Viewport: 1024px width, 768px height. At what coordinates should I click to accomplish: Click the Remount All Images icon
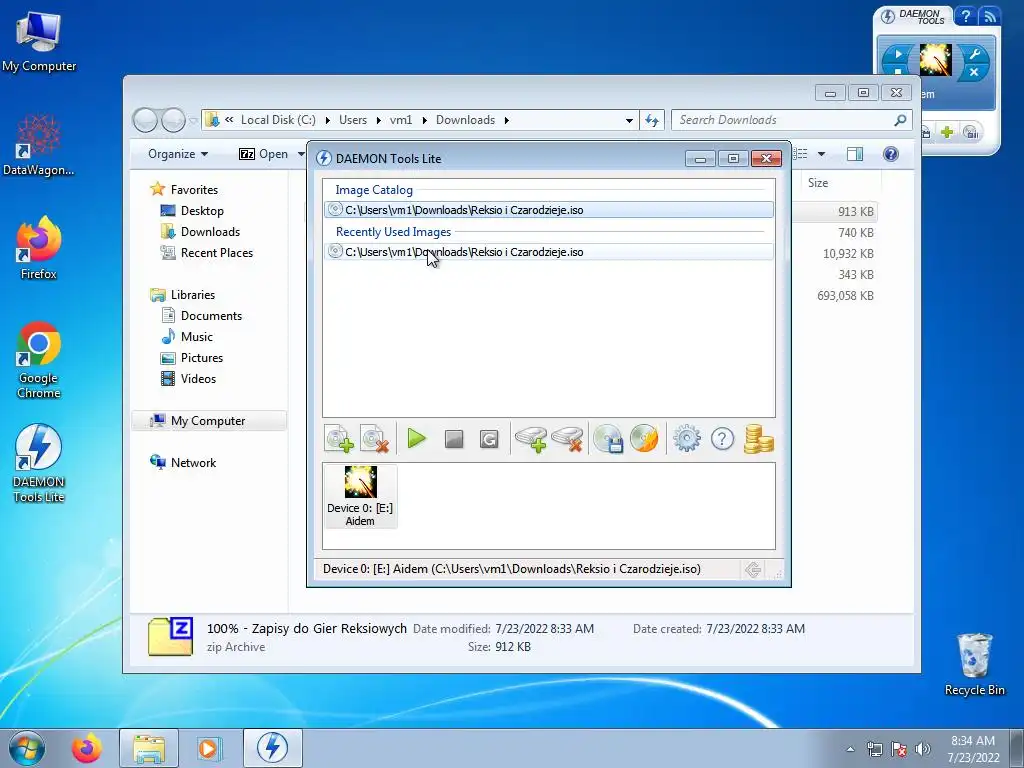tap(489, 439)
